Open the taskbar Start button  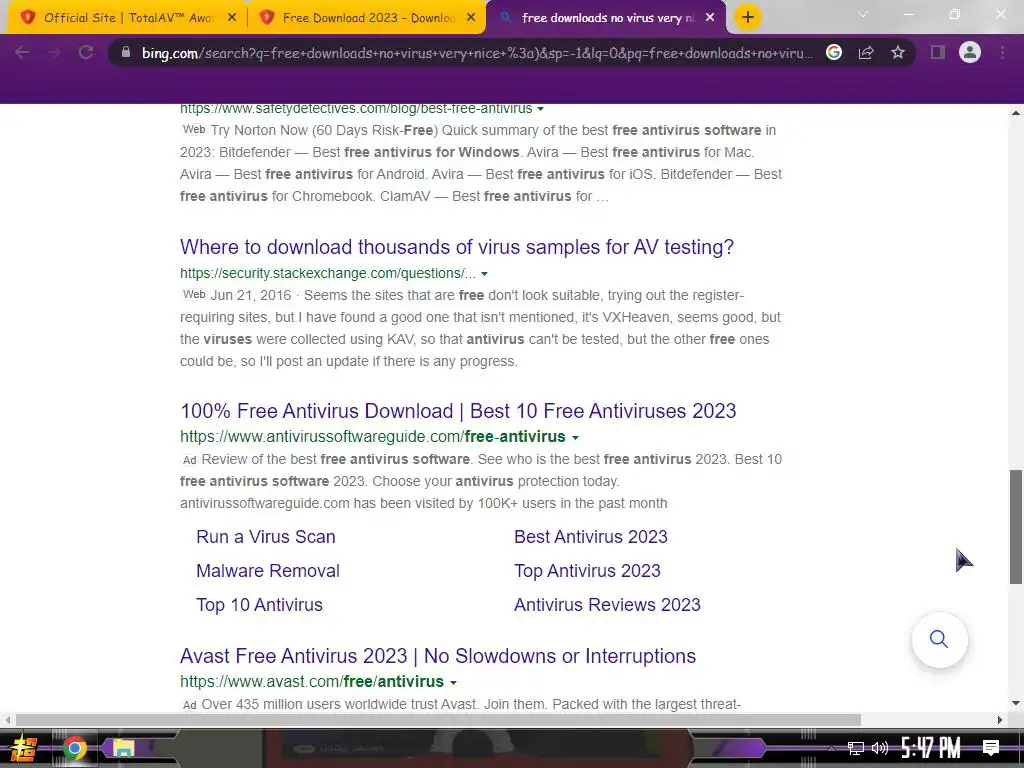(24, 748)
